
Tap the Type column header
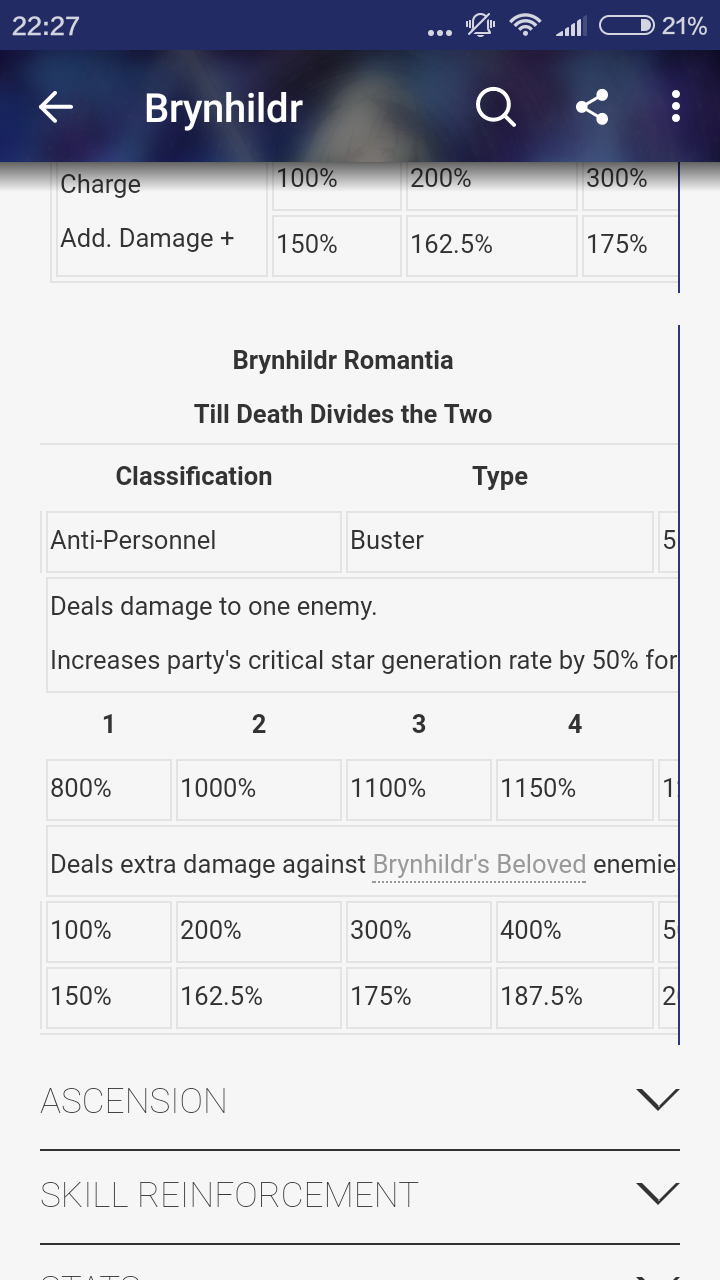tap(500, 477)
